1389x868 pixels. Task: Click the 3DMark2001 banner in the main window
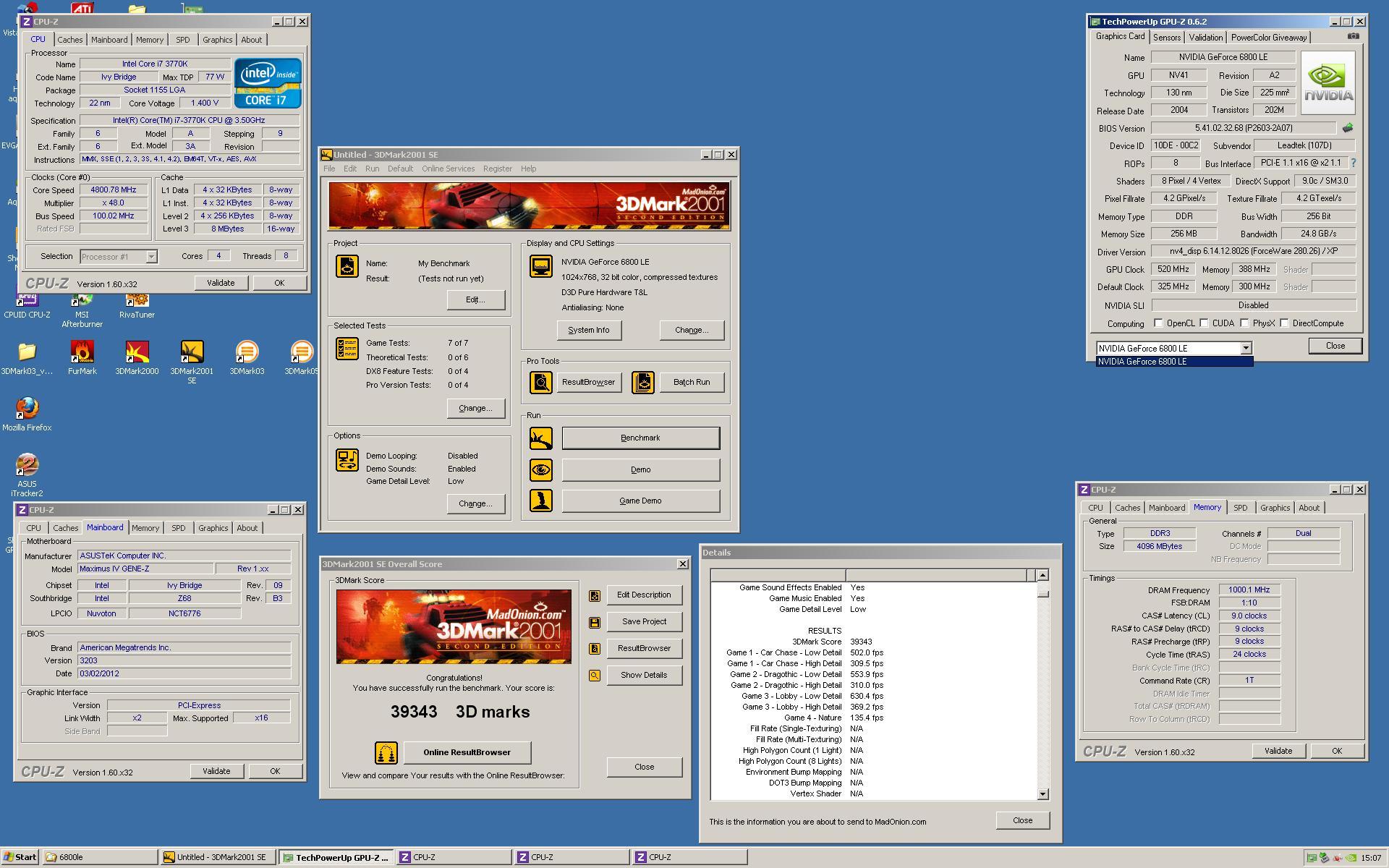point(529,205)
